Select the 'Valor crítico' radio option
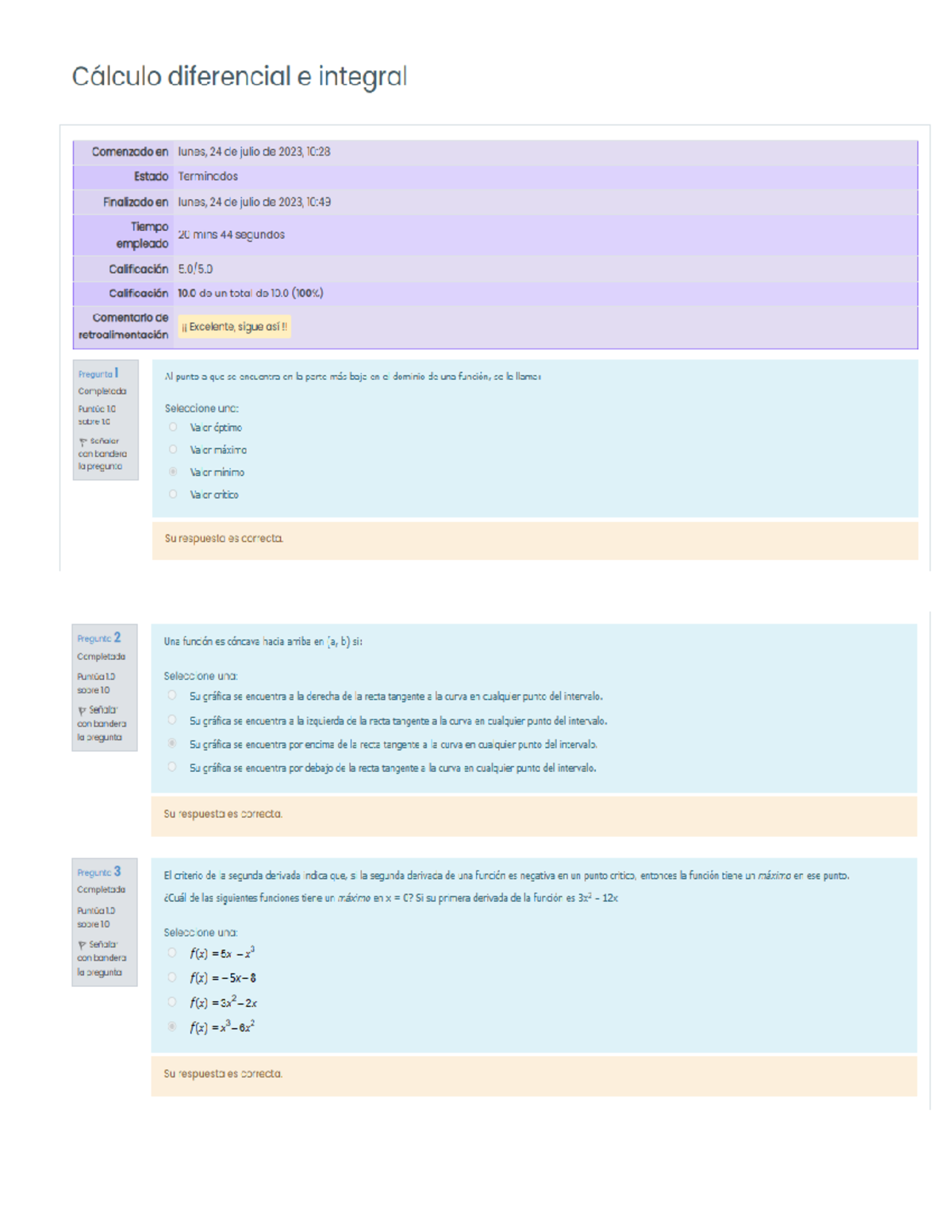Viewport: 952px width, 1232px height. [x=173, y=493]
